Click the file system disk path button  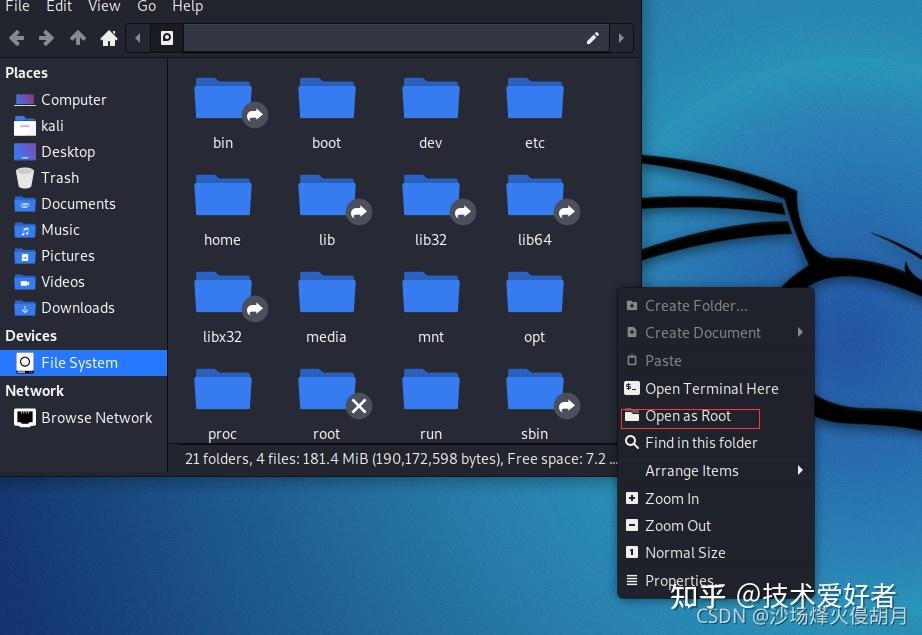click(x=167, y=38)
